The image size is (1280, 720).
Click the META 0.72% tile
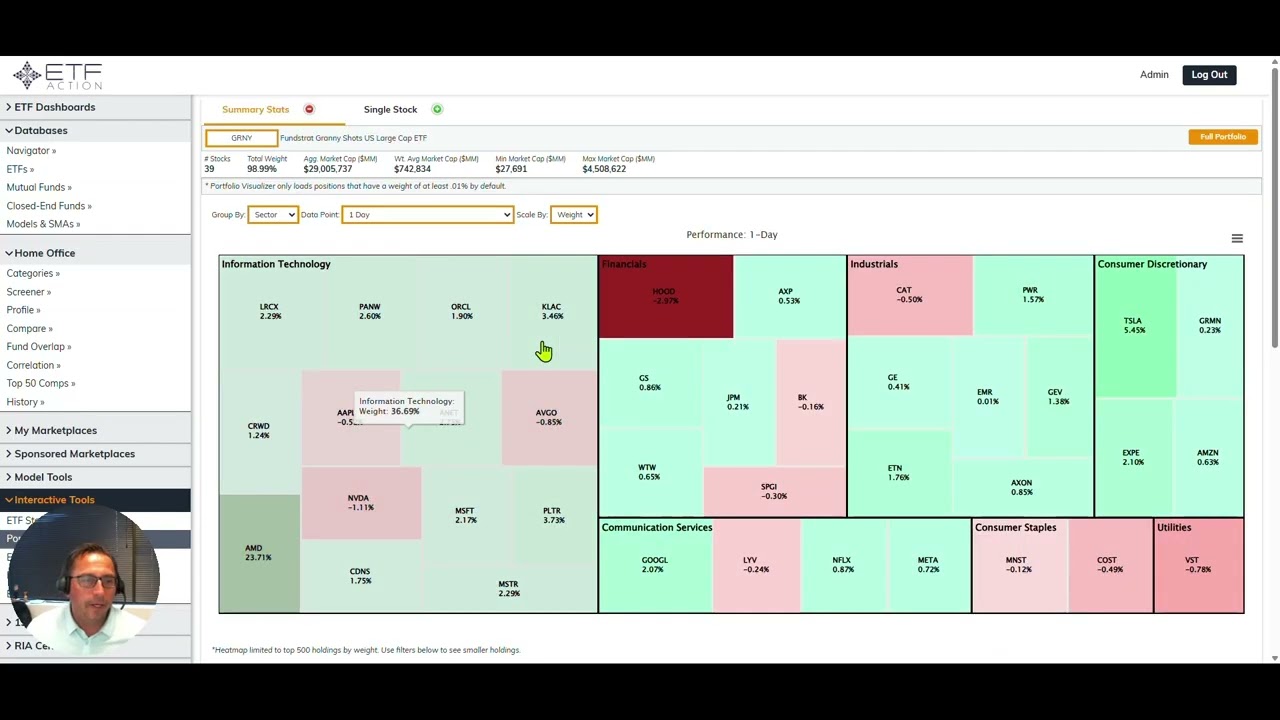click(928, 565)
